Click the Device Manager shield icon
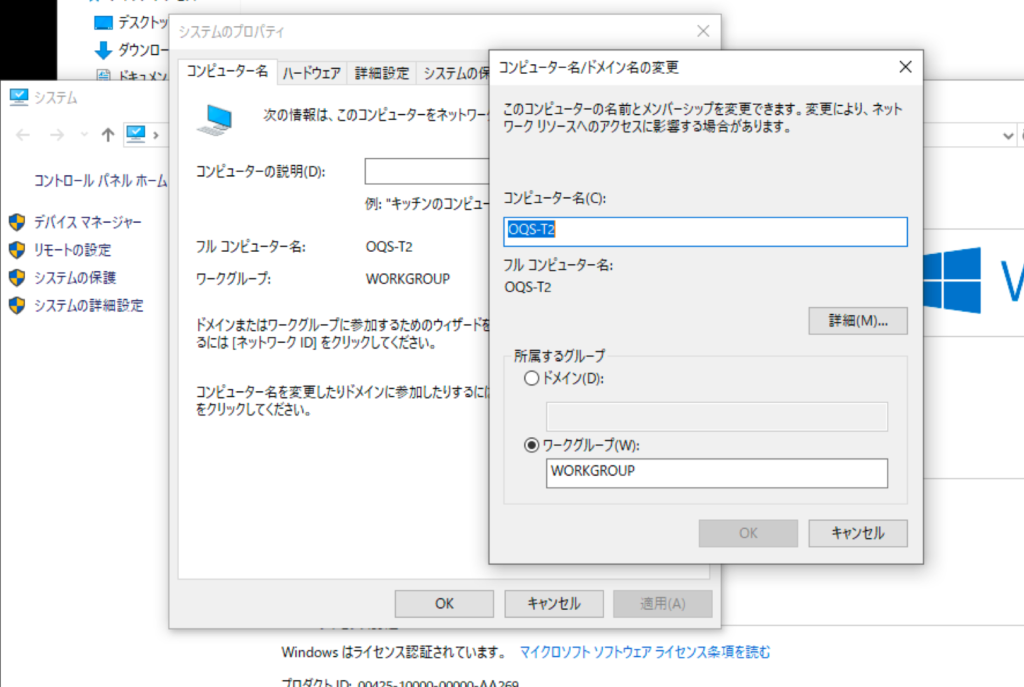 tap(16, 222)
